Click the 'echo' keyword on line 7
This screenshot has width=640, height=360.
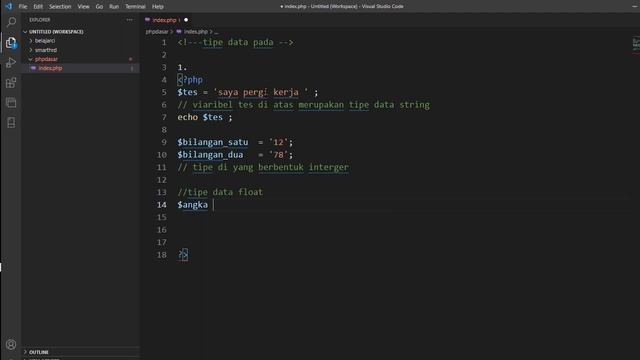(x=187, y=117)
